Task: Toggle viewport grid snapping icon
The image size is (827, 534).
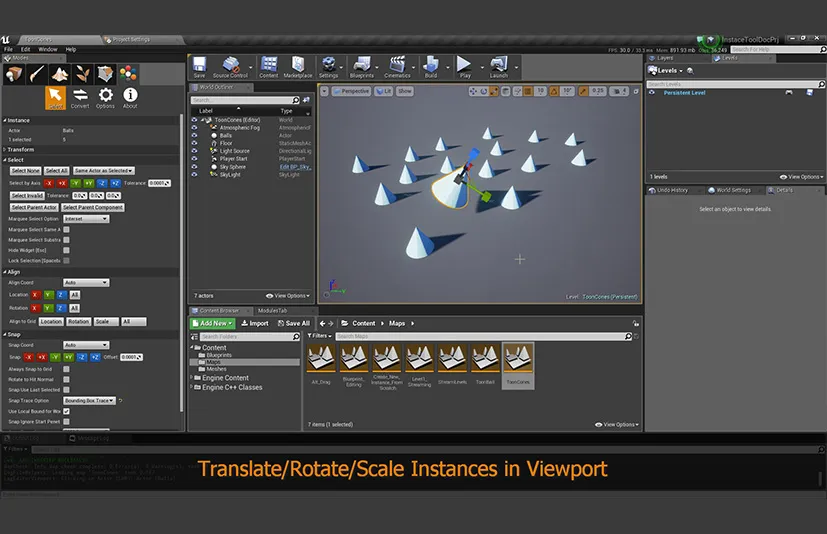Action: click(528, 91)
